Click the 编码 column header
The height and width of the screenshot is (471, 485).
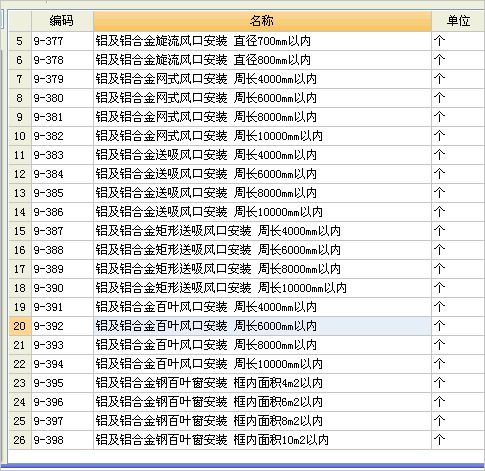62,21
